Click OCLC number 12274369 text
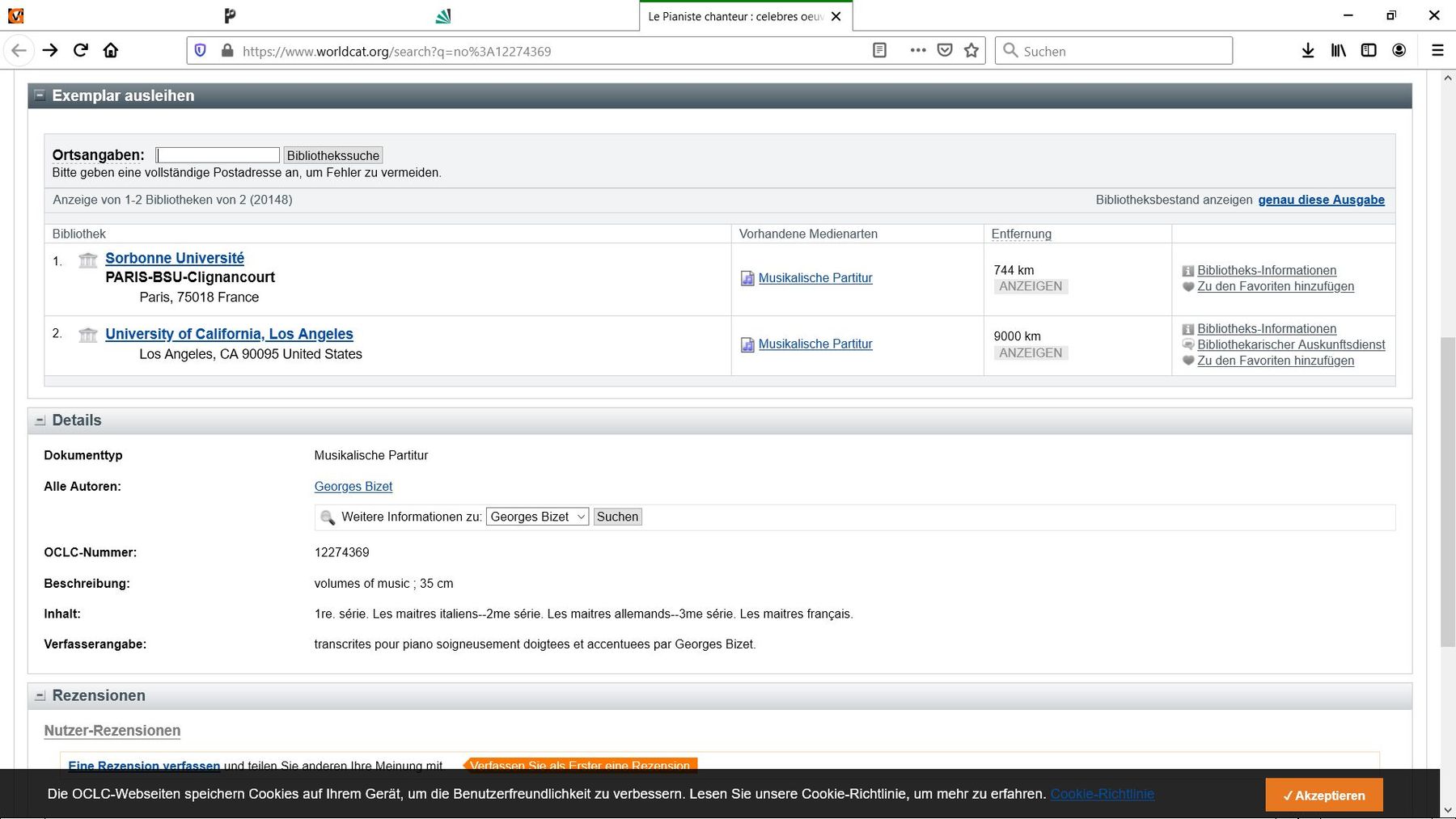The width and height of the screenshot is (1456, 819). point(341,552)
